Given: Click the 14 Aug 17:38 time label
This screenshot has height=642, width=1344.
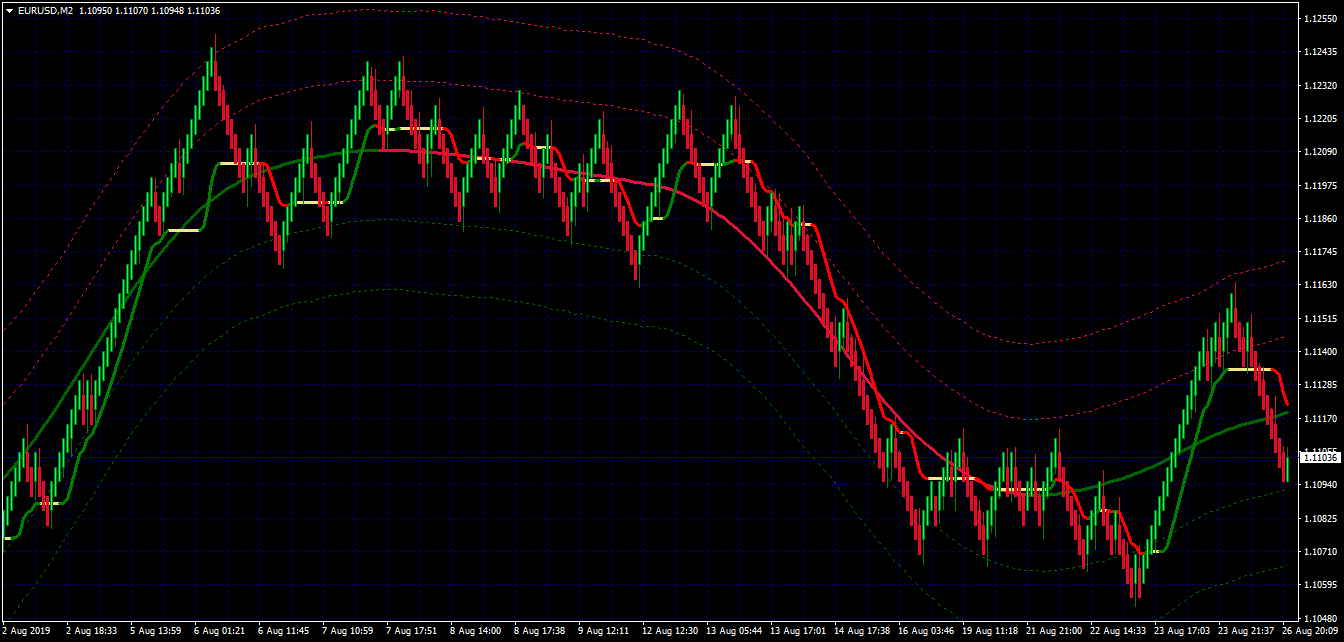Looking at the screenshot, I should pos(862,632).
